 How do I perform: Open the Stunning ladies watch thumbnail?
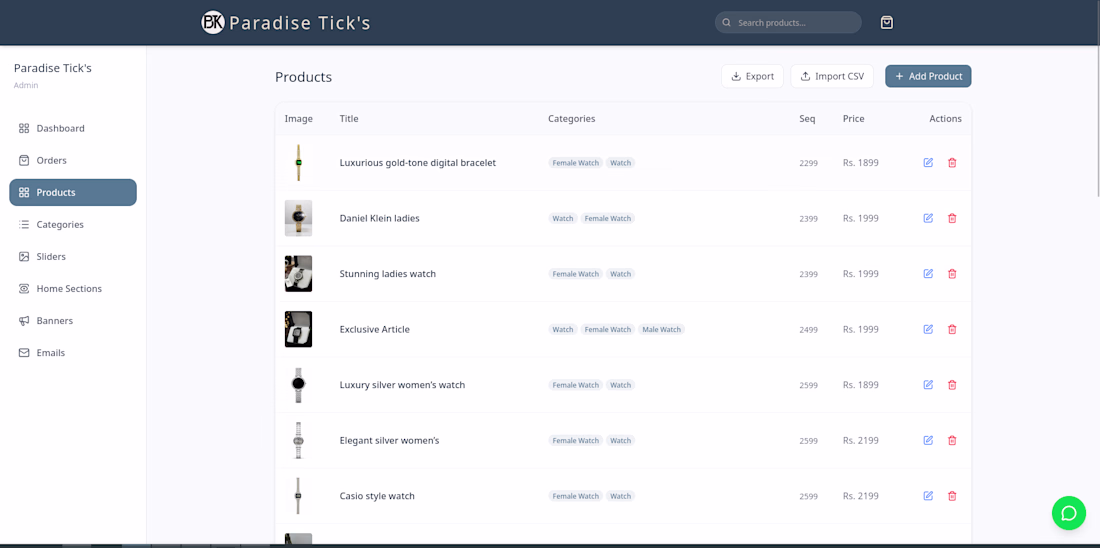[298, 274]
